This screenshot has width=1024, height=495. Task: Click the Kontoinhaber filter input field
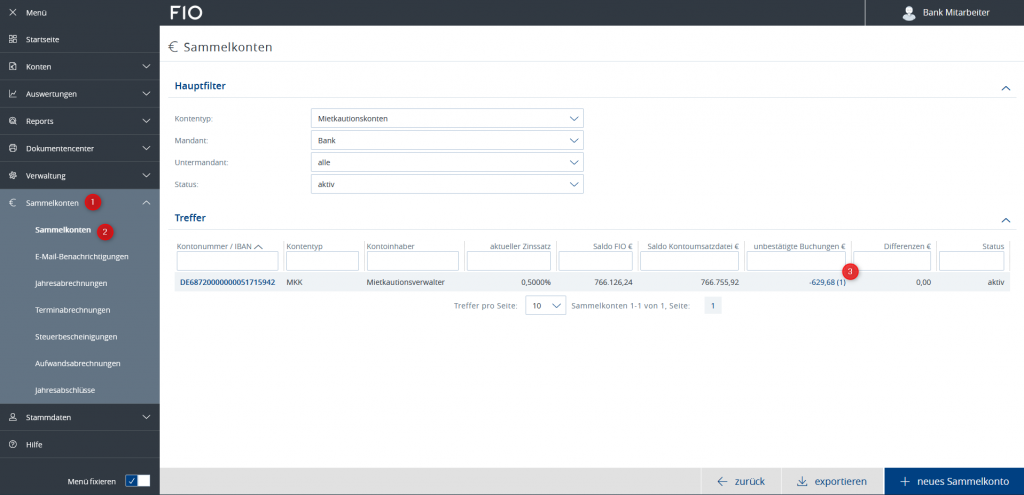pyautogui.click(x=412, y=261)
